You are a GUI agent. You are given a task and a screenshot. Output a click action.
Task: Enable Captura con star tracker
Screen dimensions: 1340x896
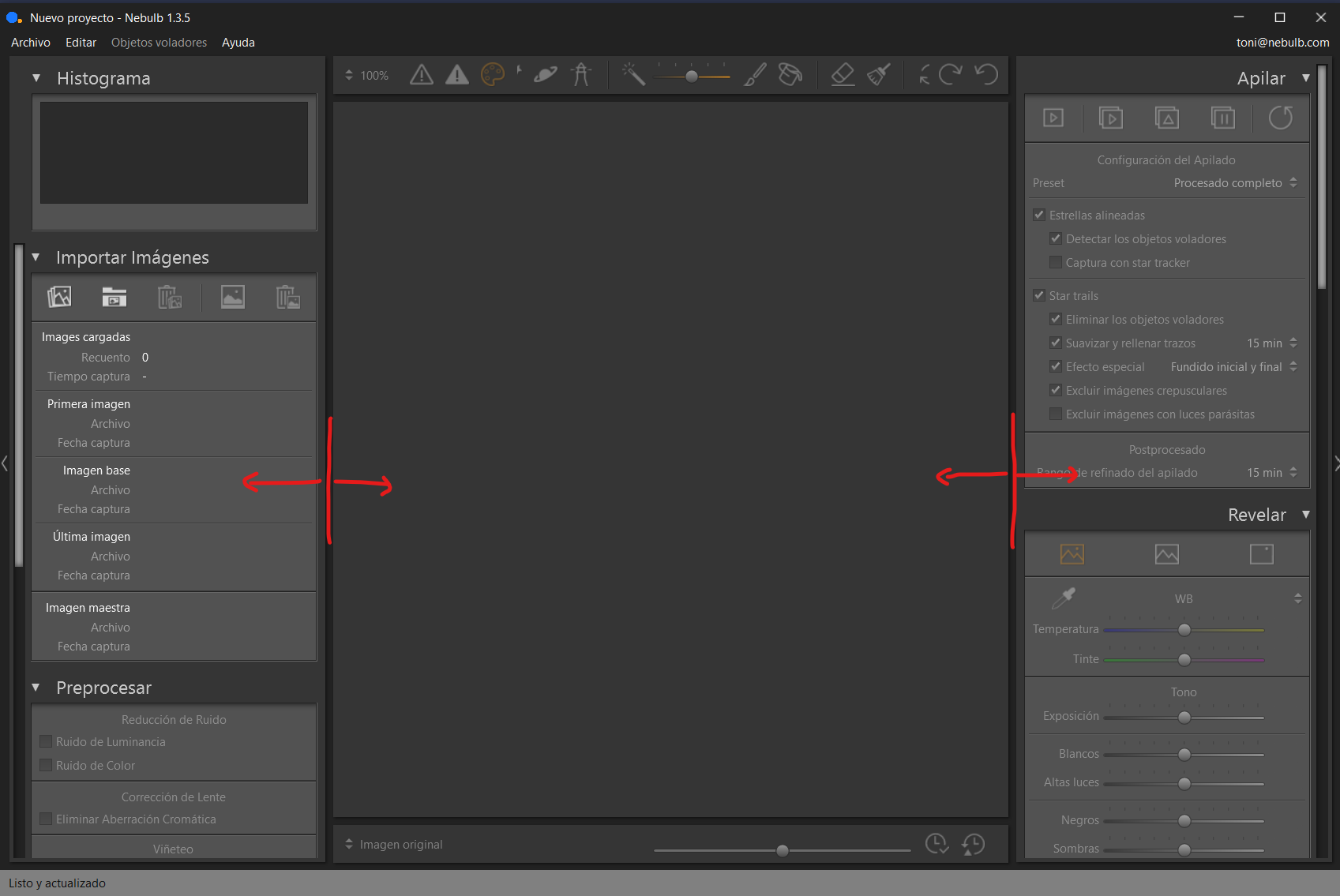[x=1056, y=262]
